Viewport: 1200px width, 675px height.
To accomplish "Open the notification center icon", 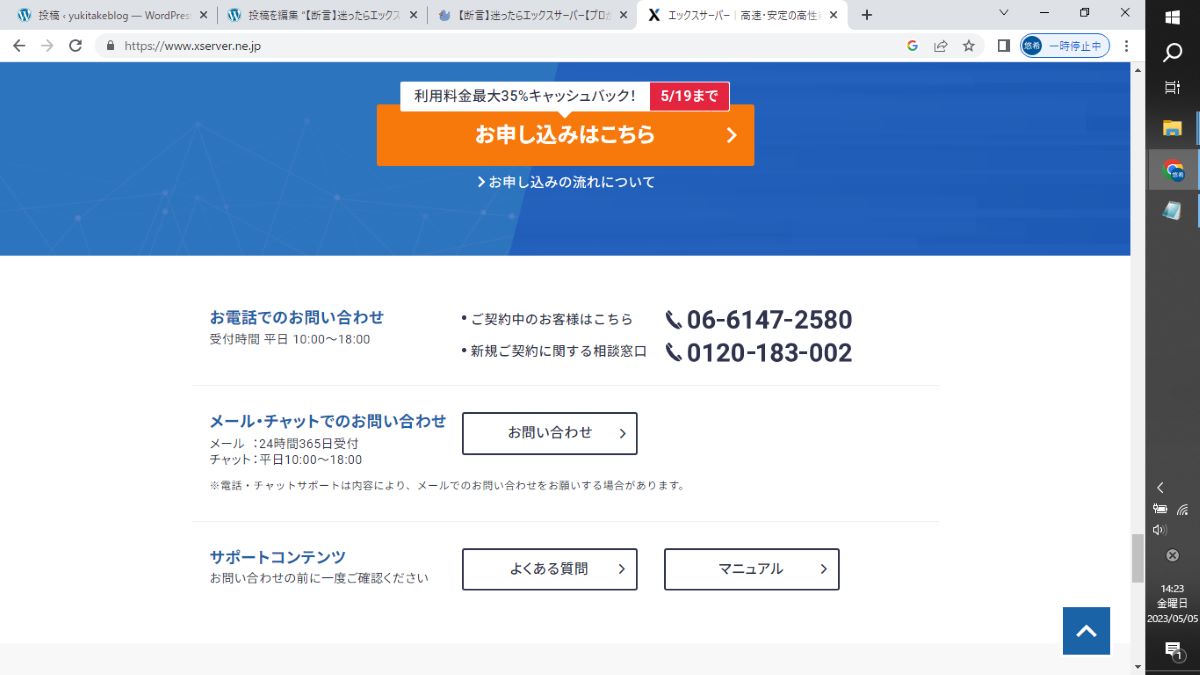I will point(1173,651).
